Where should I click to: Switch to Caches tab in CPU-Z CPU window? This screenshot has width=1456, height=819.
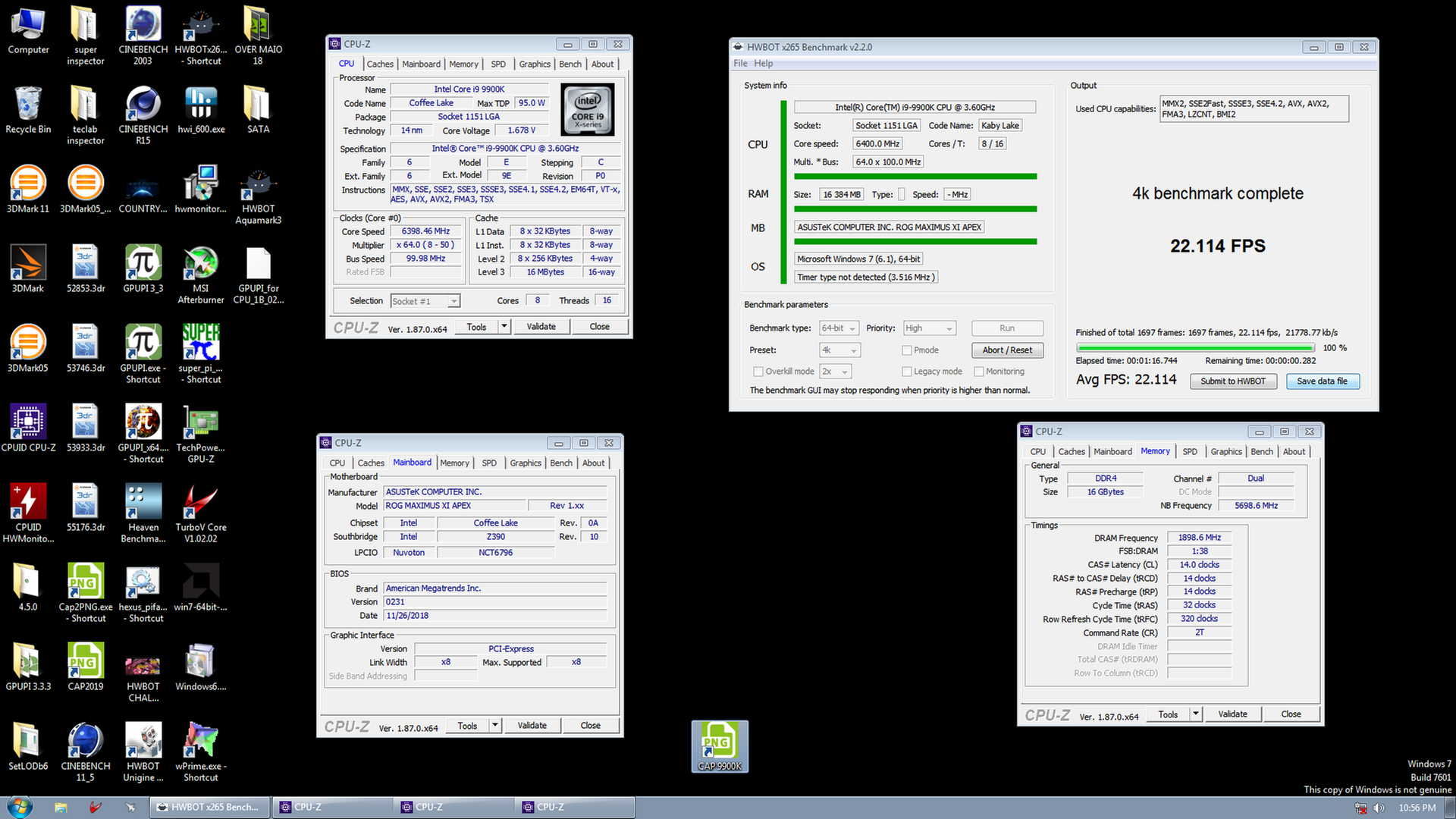pyautogui.click(x=380, y=64)
